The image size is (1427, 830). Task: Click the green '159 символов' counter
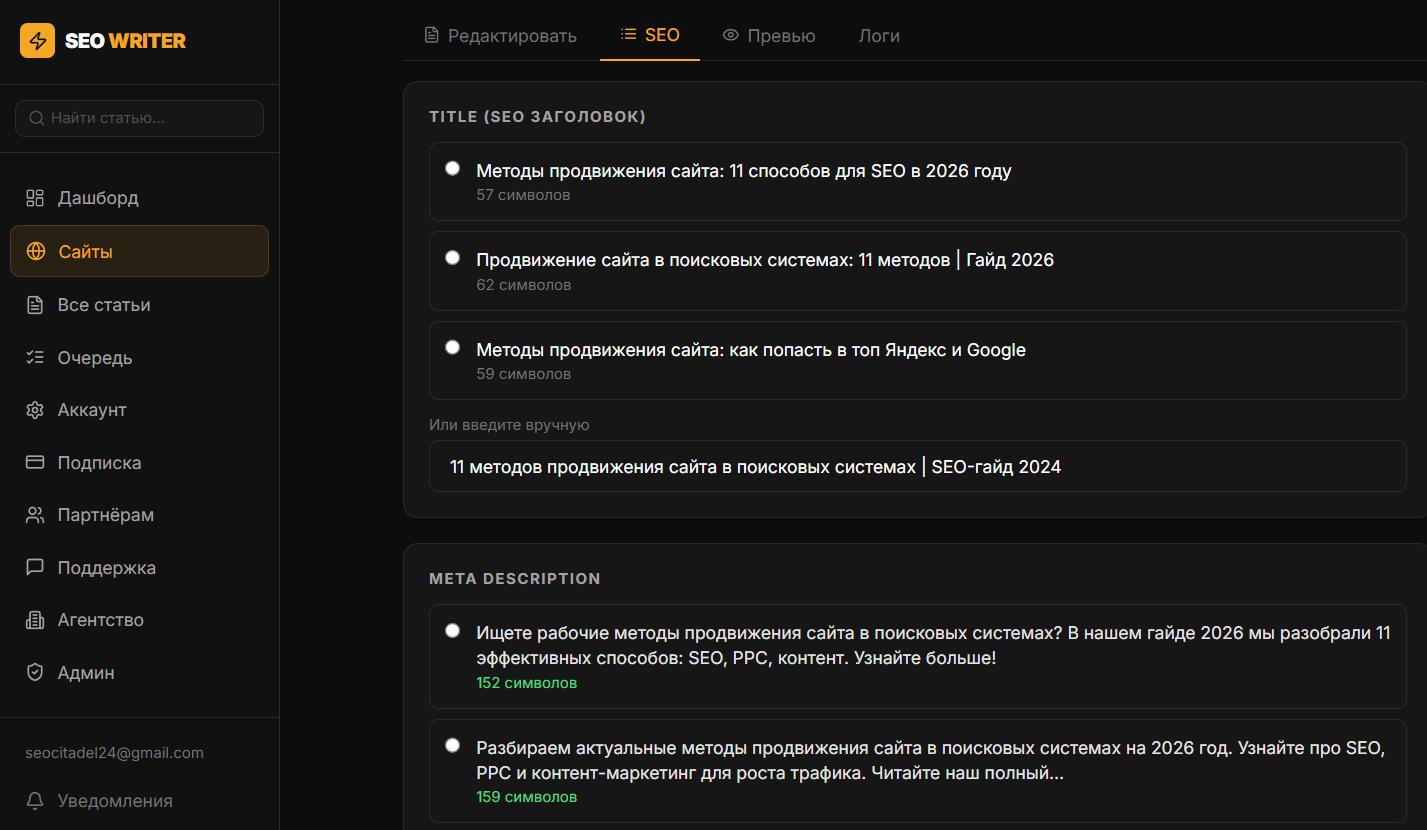tap(527, 797)
